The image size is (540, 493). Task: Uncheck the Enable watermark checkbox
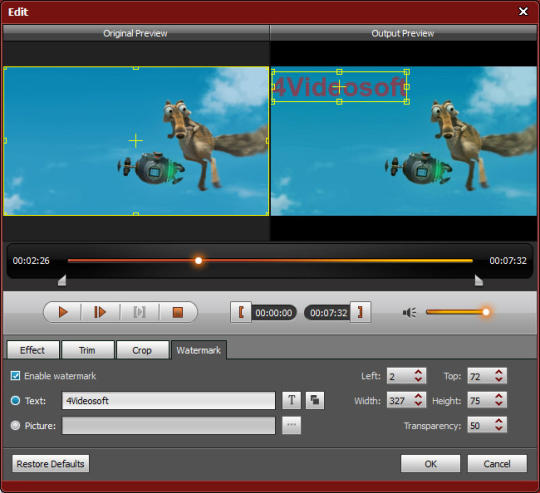15,376
